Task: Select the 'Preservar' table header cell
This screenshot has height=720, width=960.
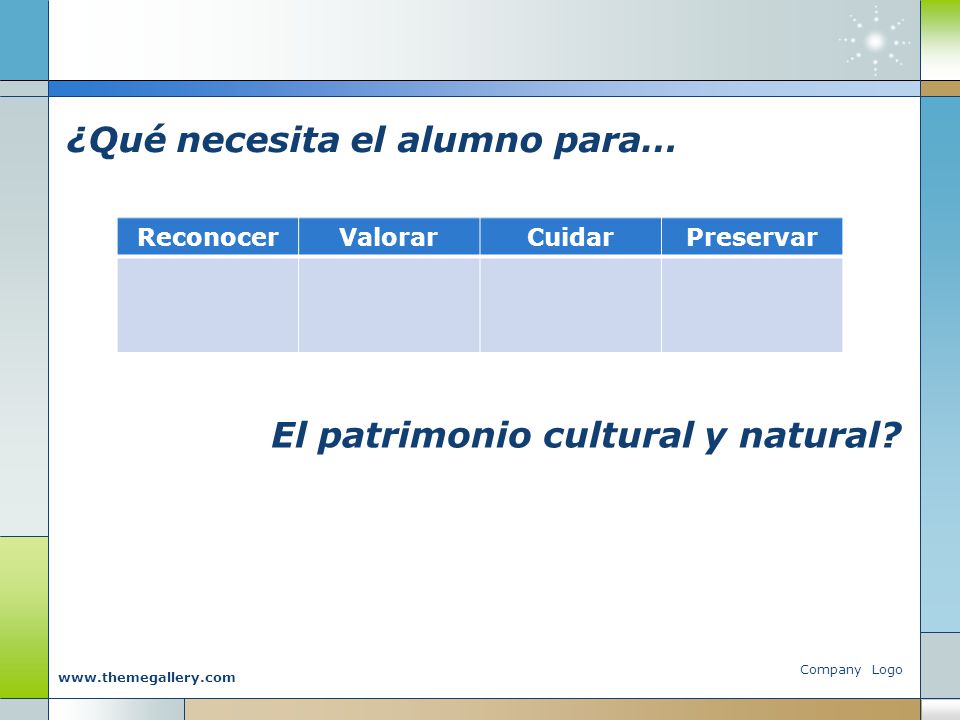Action: pos(752,236)
